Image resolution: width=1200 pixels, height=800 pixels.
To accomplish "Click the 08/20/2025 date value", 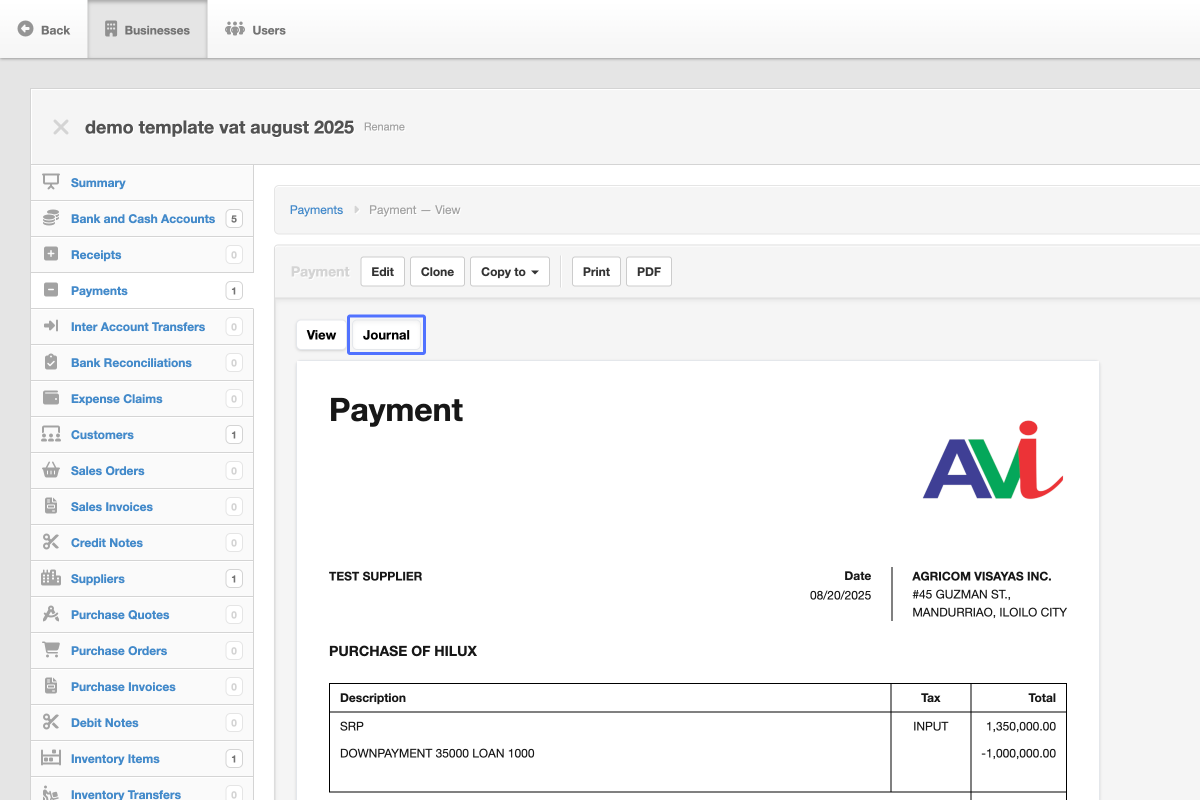I will [840, 595].
